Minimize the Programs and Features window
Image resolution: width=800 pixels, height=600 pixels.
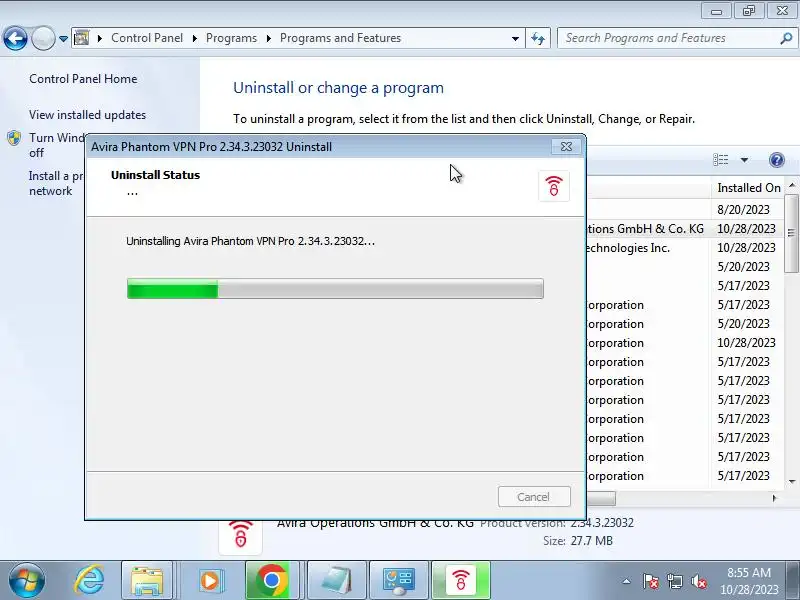716,11
